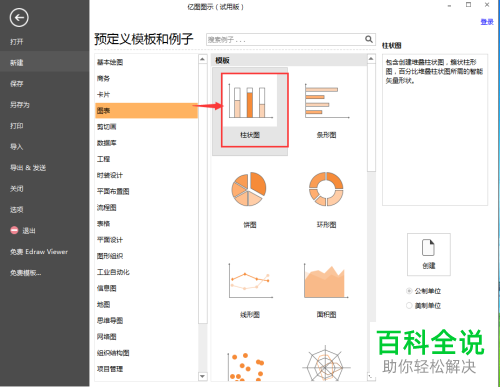Select the 条形图 bar chart template
This screenshot has height=387, width=500.
326,111
